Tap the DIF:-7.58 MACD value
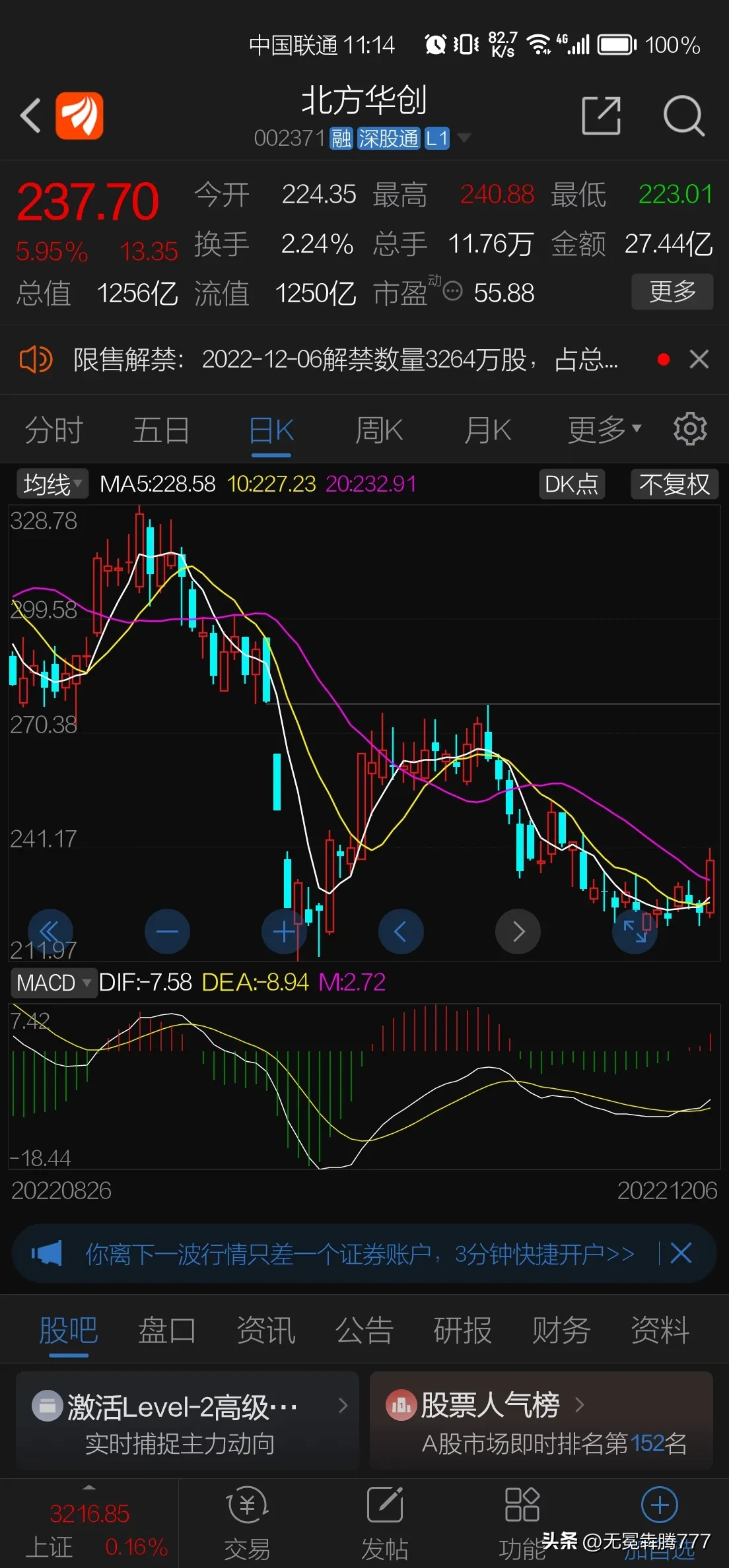The width and height of the screenshot is (729, 1568). point(145,983)
